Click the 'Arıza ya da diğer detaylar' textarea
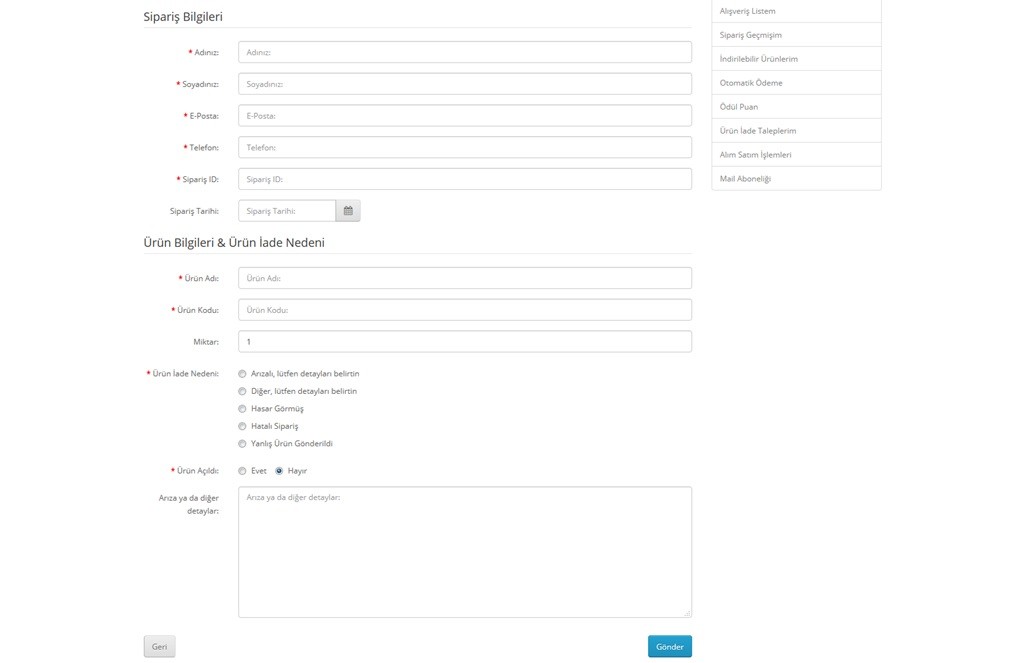 (x=464, y=552)
